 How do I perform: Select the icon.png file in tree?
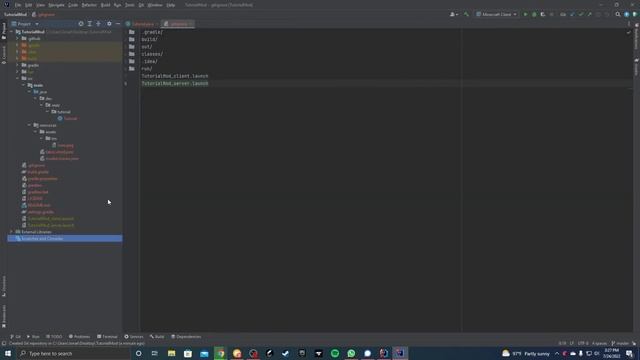(x=62, y=145)
